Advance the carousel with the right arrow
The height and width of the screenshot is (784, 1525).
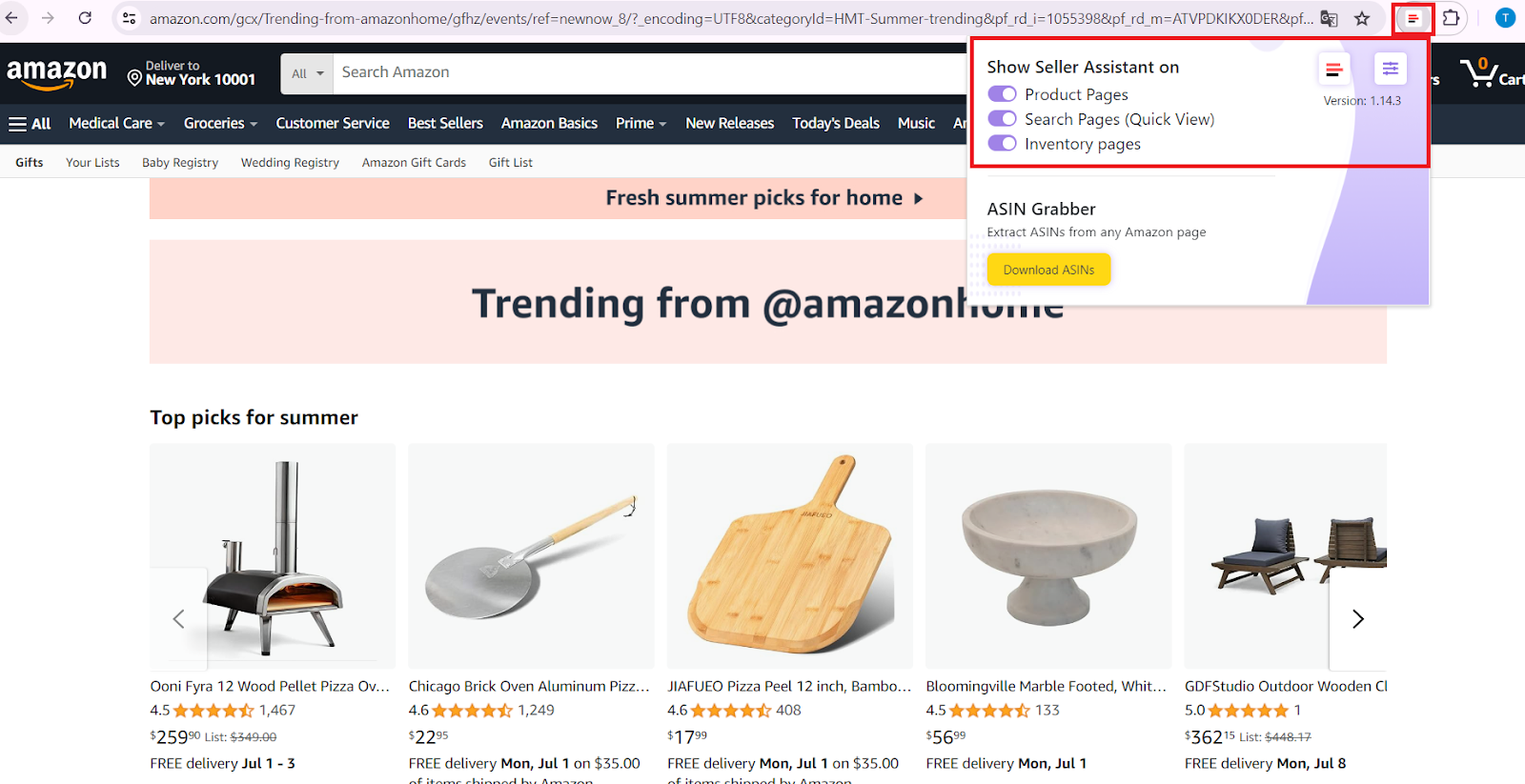coord(1357,618)
